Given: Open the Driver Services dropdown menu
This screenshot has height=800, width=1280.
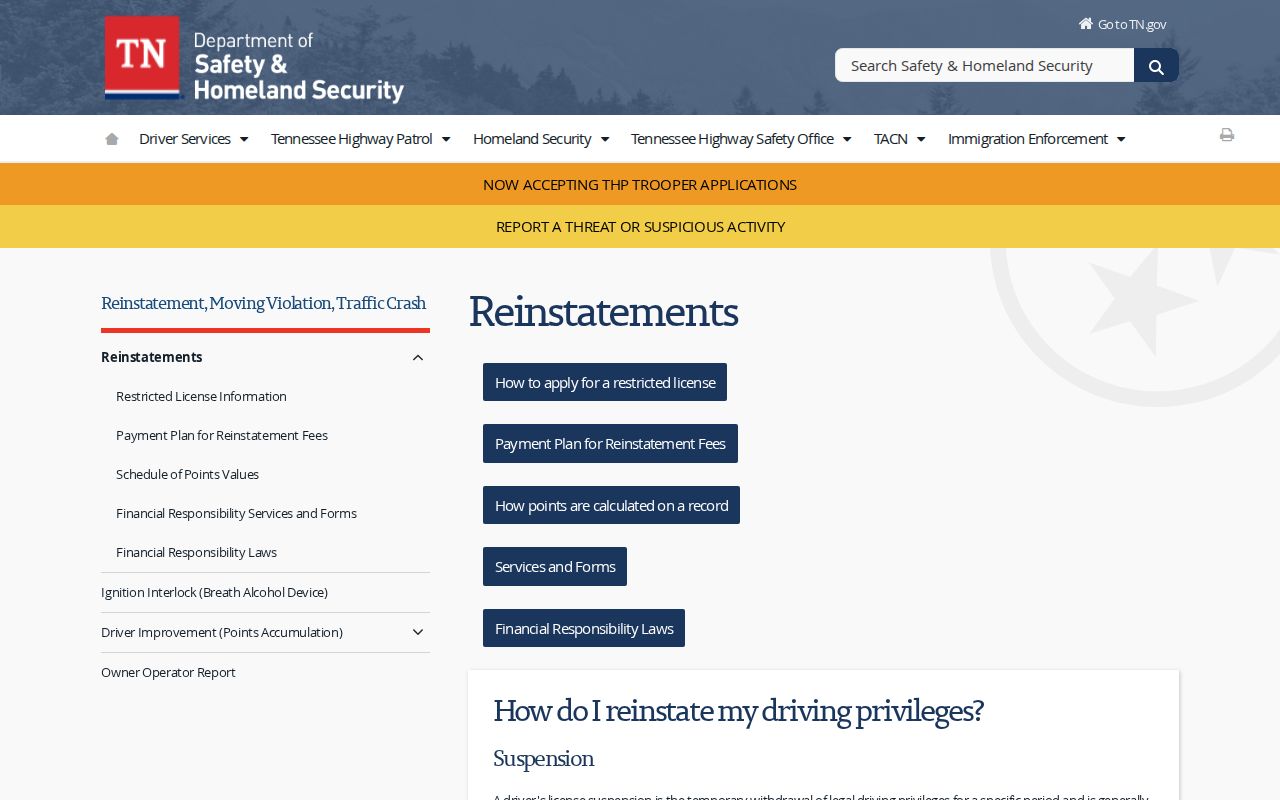Looking at the screenshot, I should coord(194,139).
